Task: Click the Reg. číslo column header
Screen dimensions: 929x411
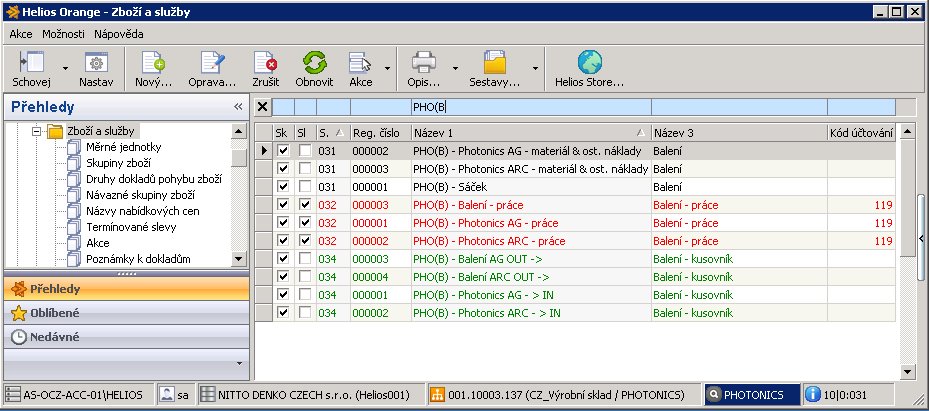Action: 380,133
